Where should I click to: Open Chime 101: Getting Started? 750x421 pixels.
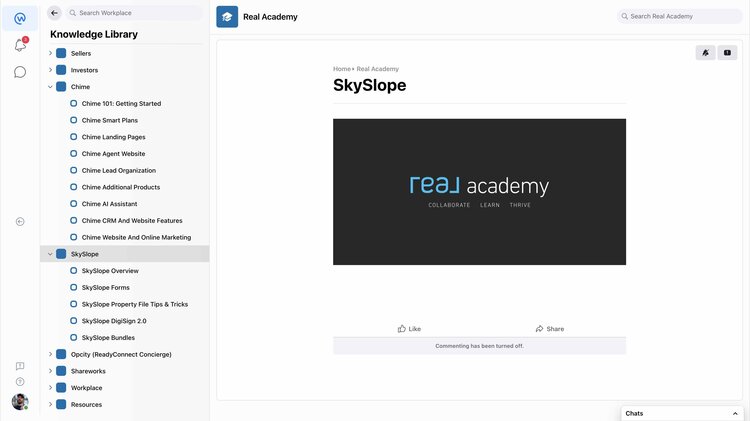tap(121, 103)
